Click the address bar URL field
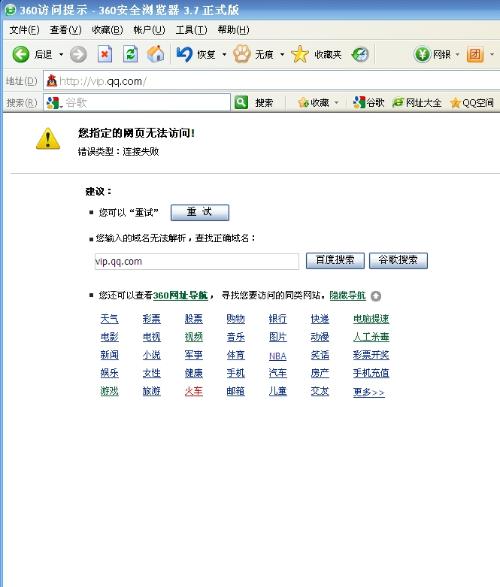The height and width of the screenshot is (587, 500). [273, 80]
